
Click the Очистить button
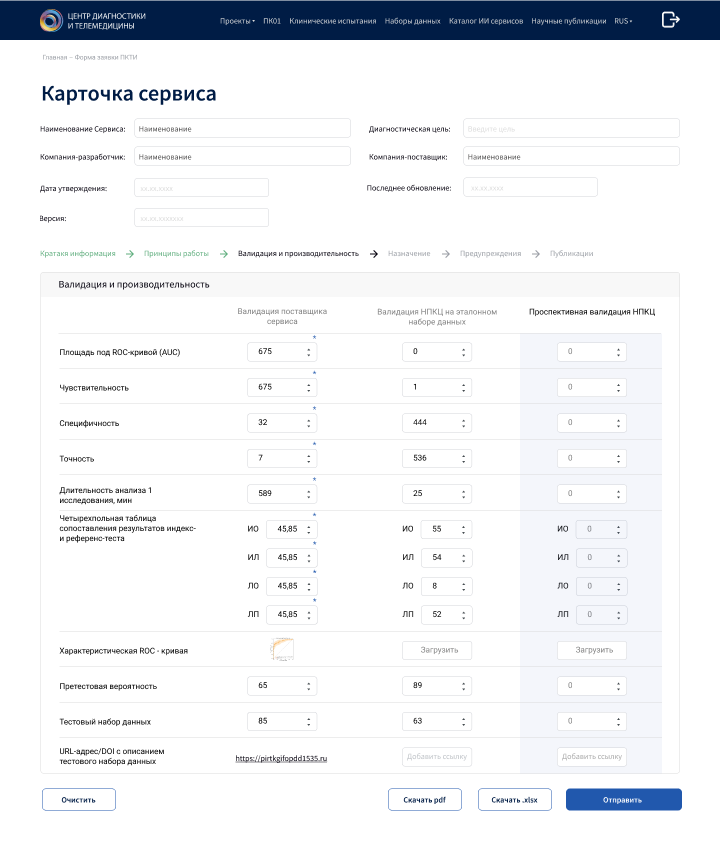79,800
